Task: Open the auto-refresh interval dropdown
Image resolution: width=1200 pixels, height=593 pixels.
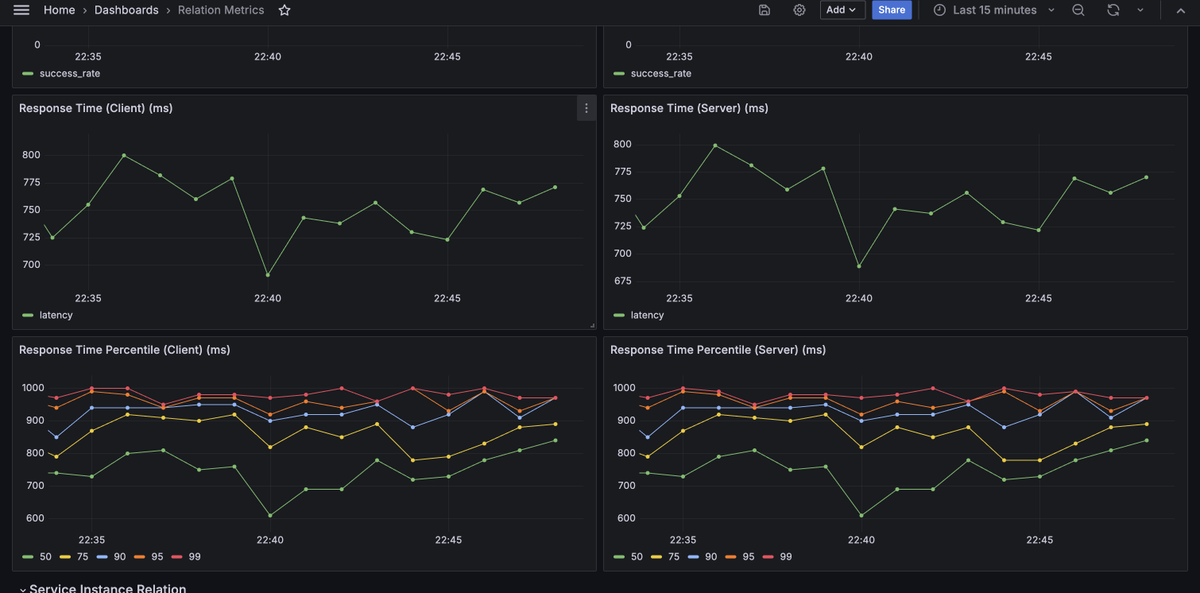Action: click(x=1140, y=10)
